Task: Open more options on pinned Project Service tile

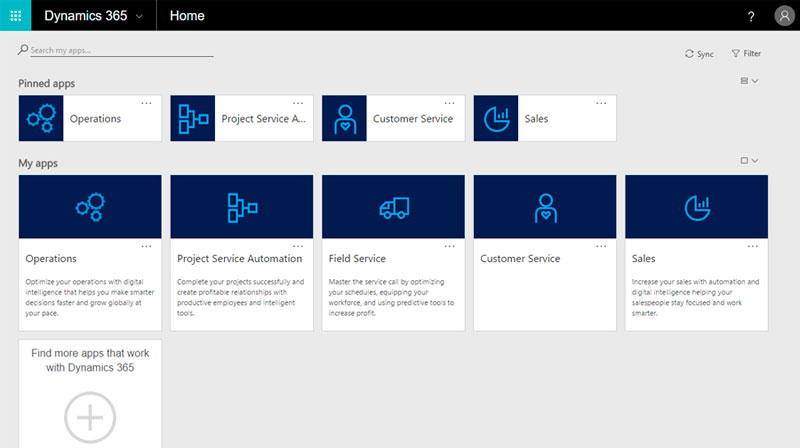Action: (x=298, y=103)
